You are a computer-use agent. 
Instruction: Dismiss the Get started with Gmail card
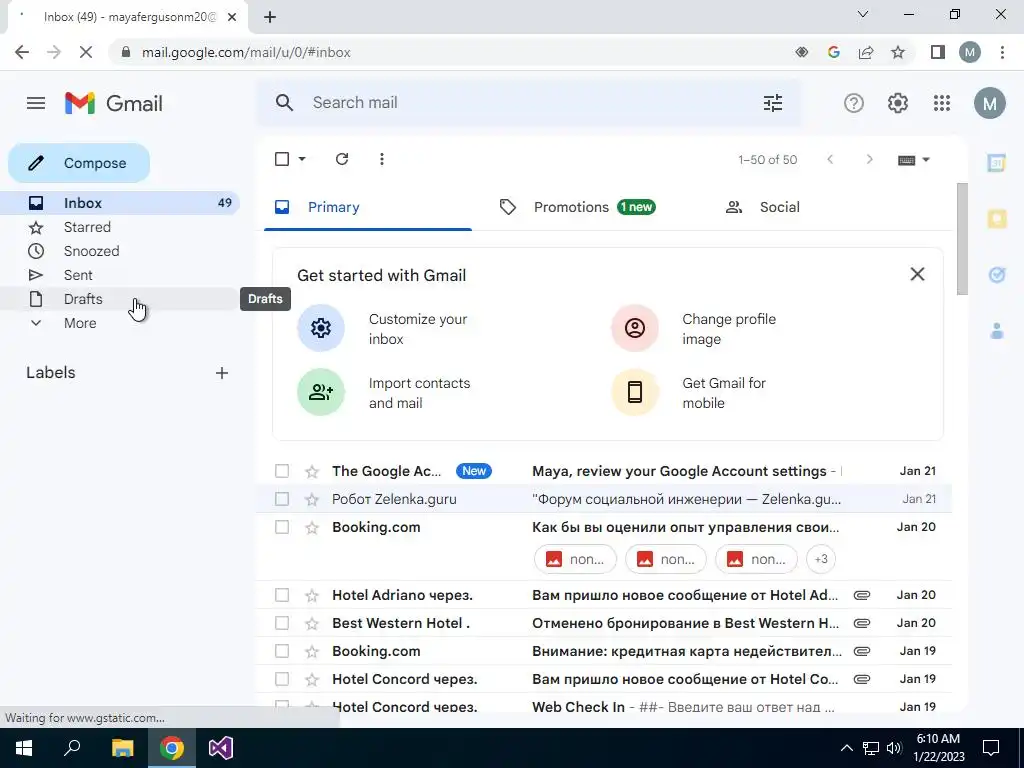[918, 274]
